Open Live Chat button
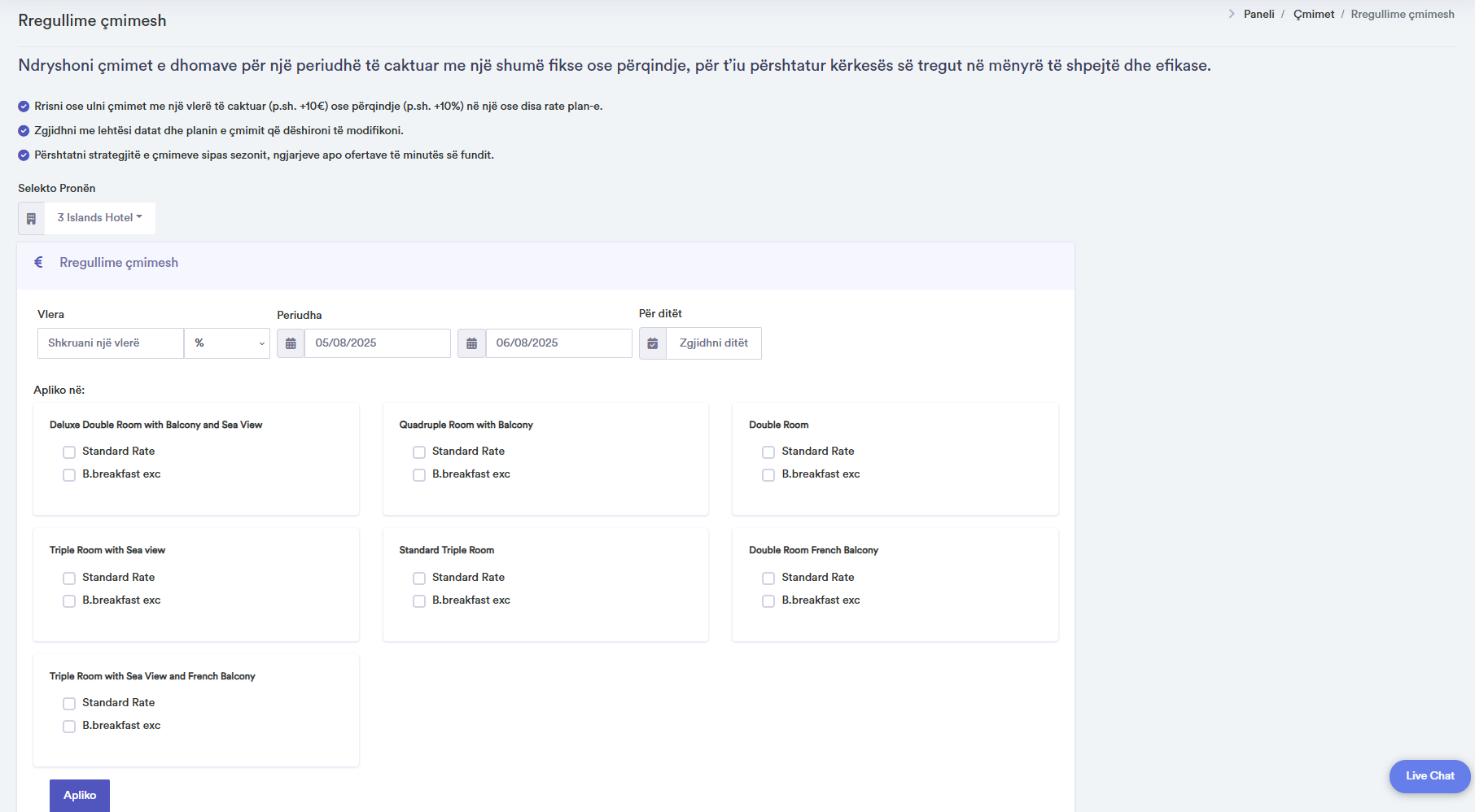The image size is (1475, 812). [1430, 776]
